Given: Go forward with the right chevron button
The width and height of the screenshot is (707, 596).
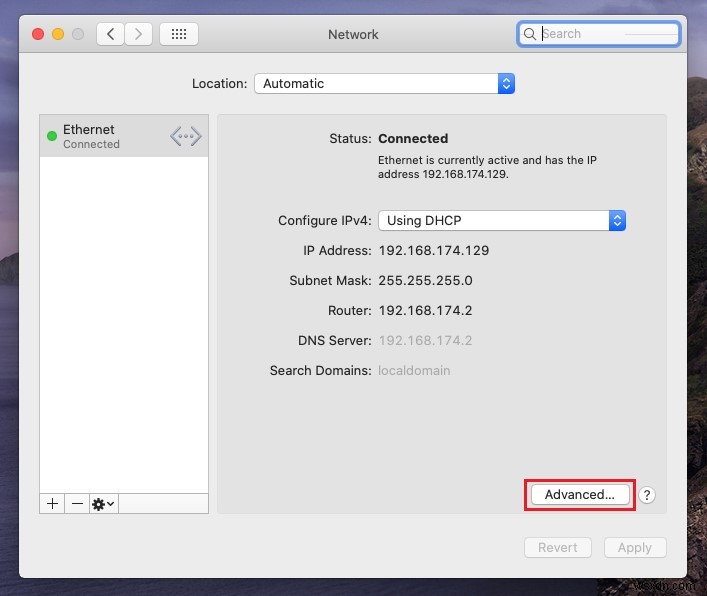Looking at the screenshot, I should pyautogui.click(x=138, y=34).
